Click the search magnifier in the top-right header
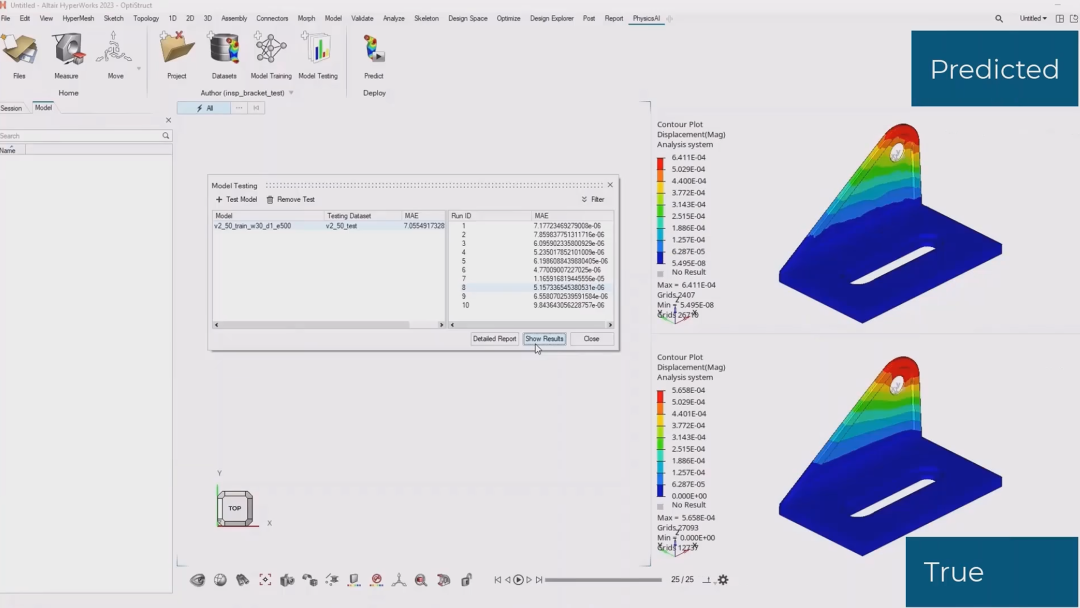Screen dimensions: 1080x608 click(999, 19)
